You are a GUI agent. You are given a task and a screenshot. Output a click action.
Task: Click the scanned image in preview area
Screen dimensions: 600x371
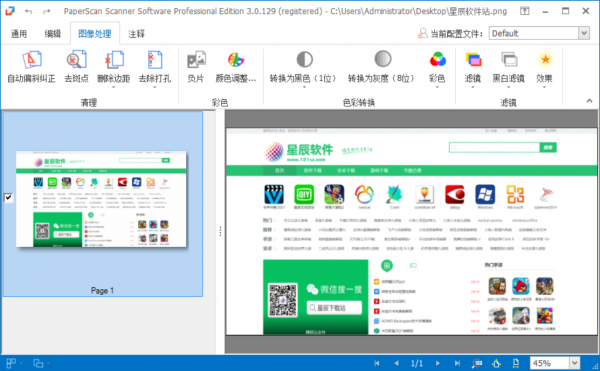(x=411, y=231)
